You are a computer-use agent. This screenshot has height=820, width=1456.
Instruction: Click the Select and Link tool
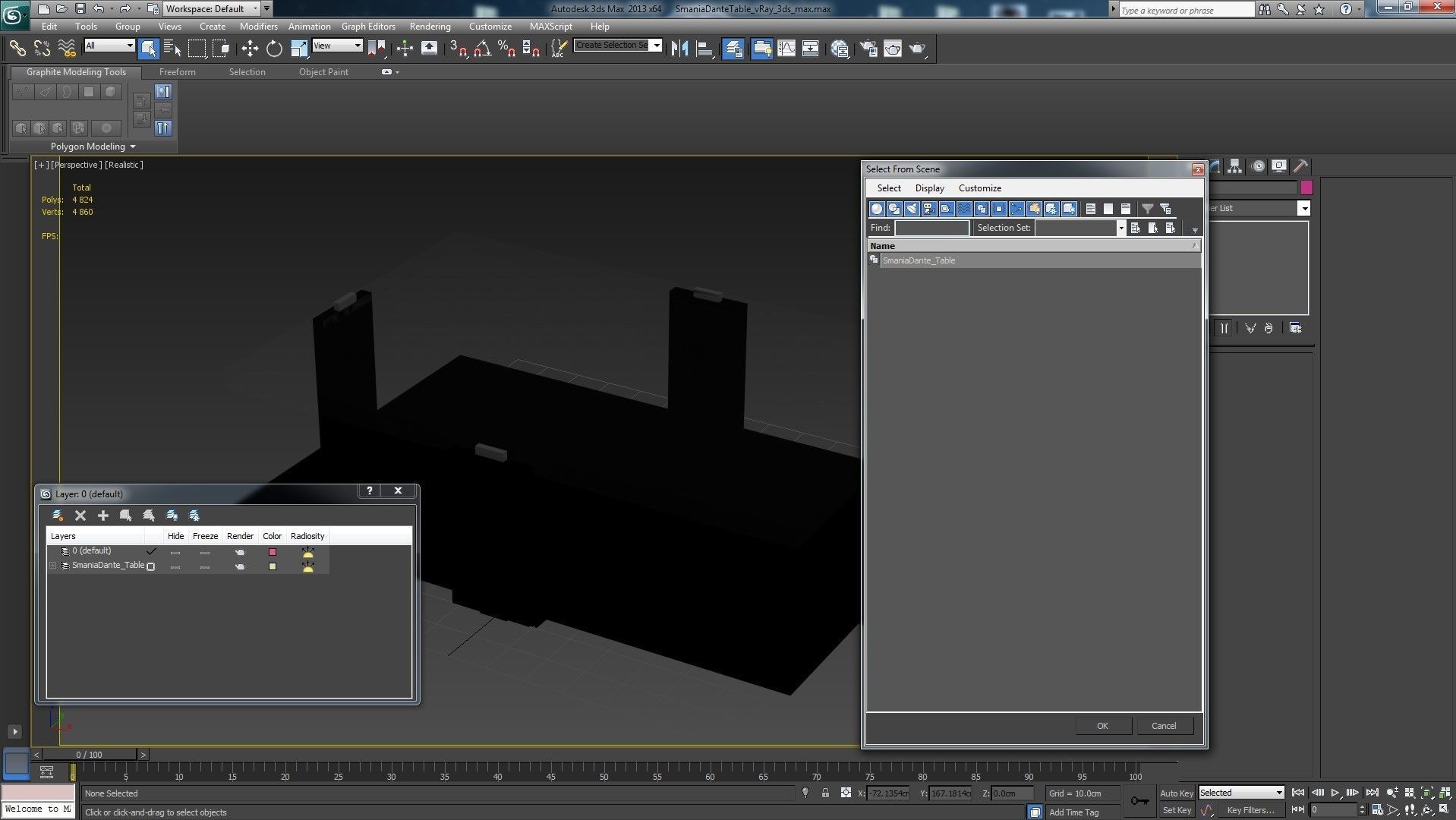tap(17, 49)
